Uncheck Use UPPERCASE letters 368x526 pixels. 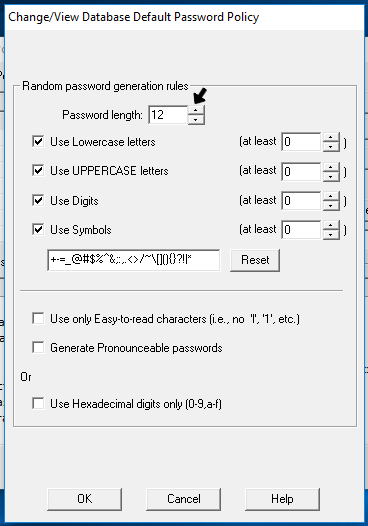pyautogui.click(x=38, y=170)
